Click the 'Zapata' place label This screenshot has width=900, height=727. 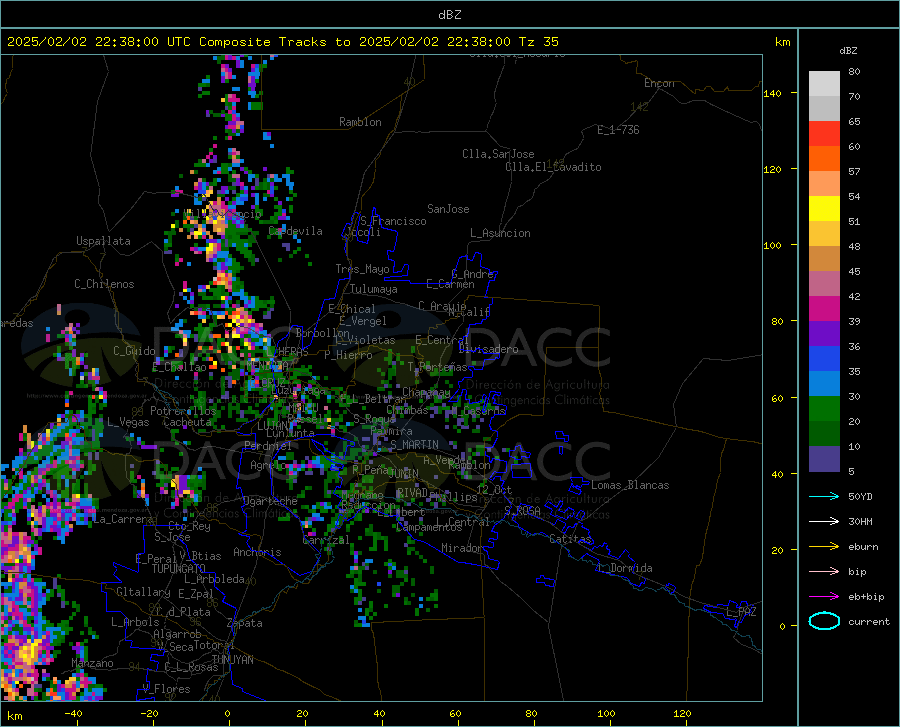coord(245,623)
